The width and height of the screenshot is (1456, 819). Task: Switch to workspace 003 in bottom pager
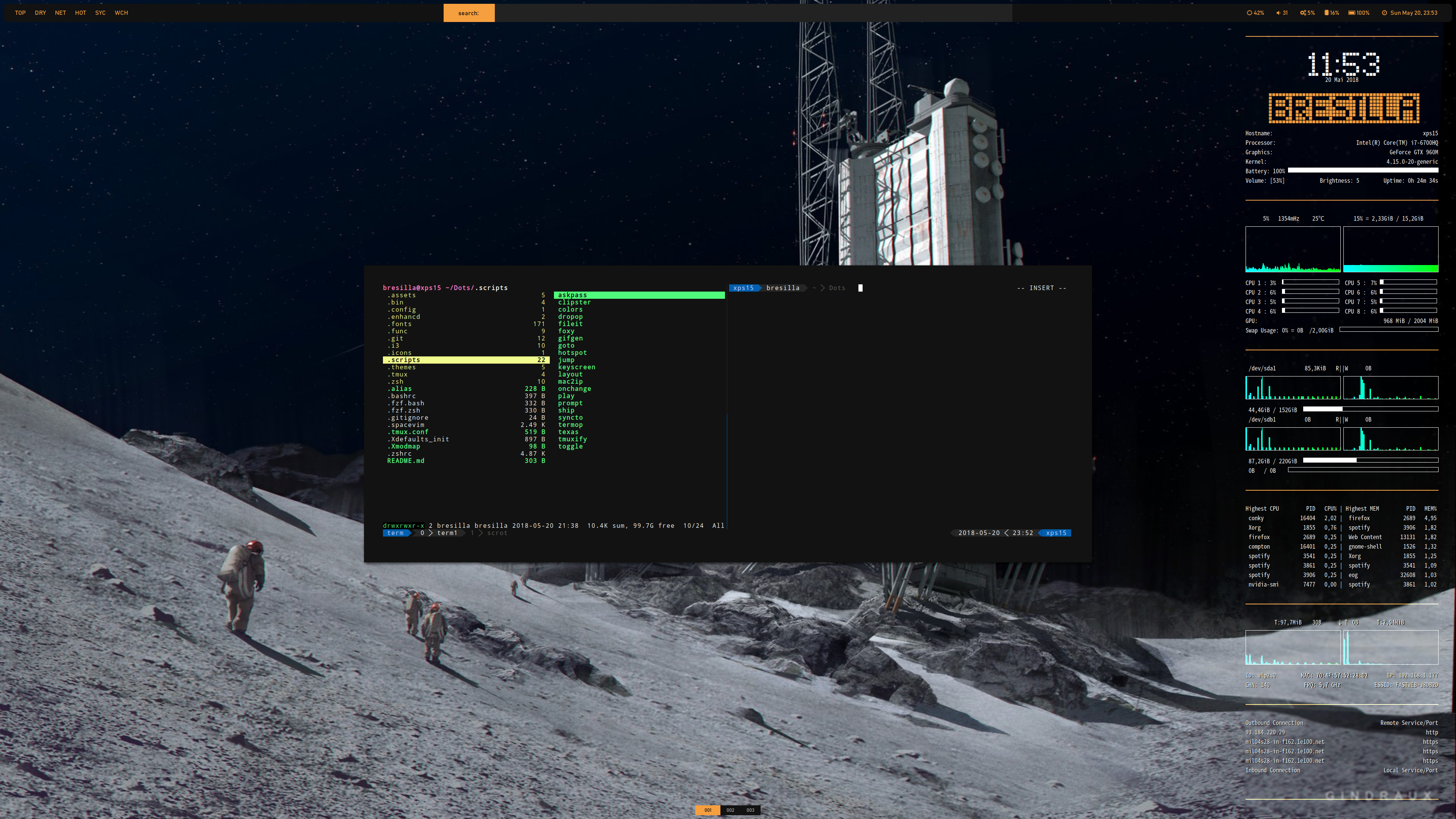click(750, 810)
